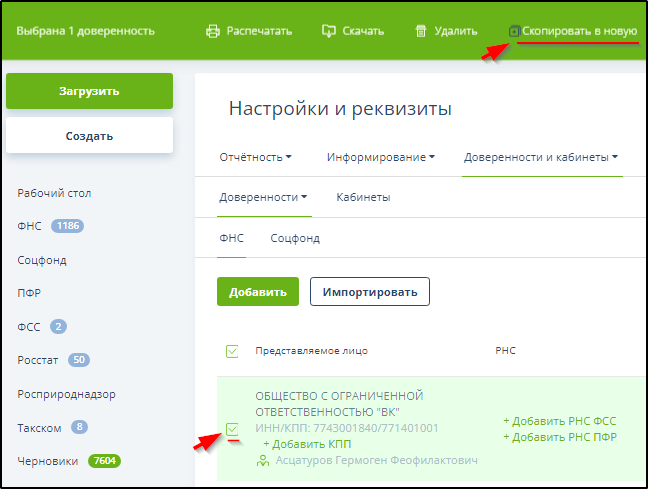Click the trash icon for Удалить
This screenshot has height=489, width=648.
click(421, 31)
